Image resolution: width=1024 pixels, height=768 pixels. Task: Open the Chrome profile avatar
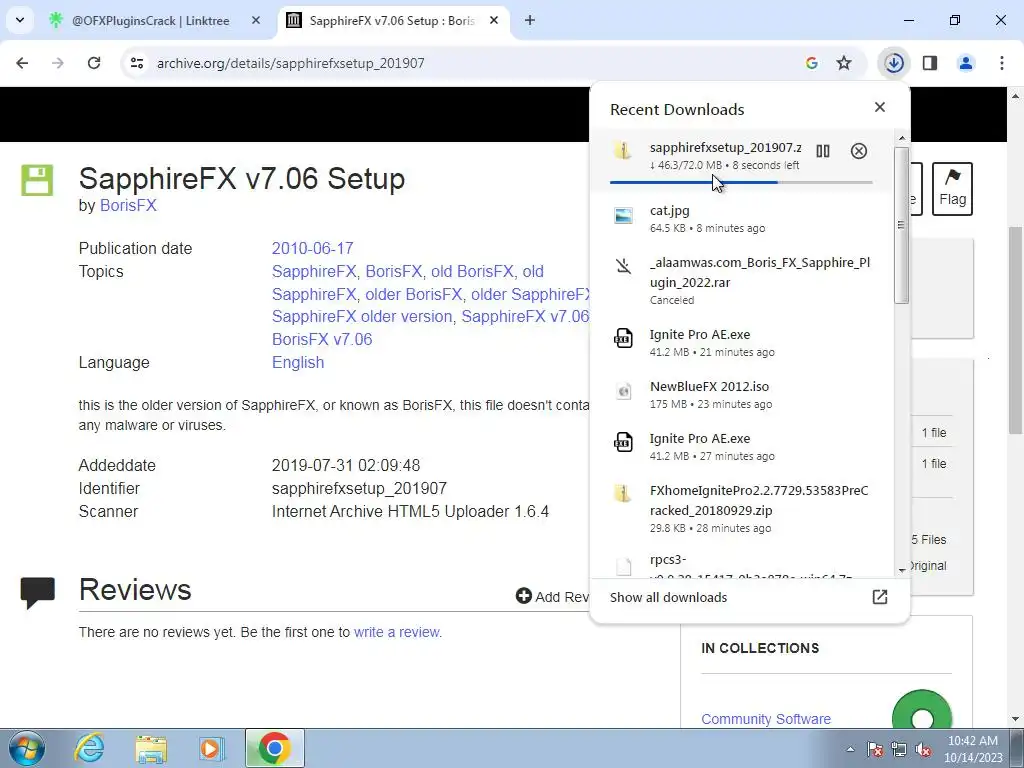[966, 63]
